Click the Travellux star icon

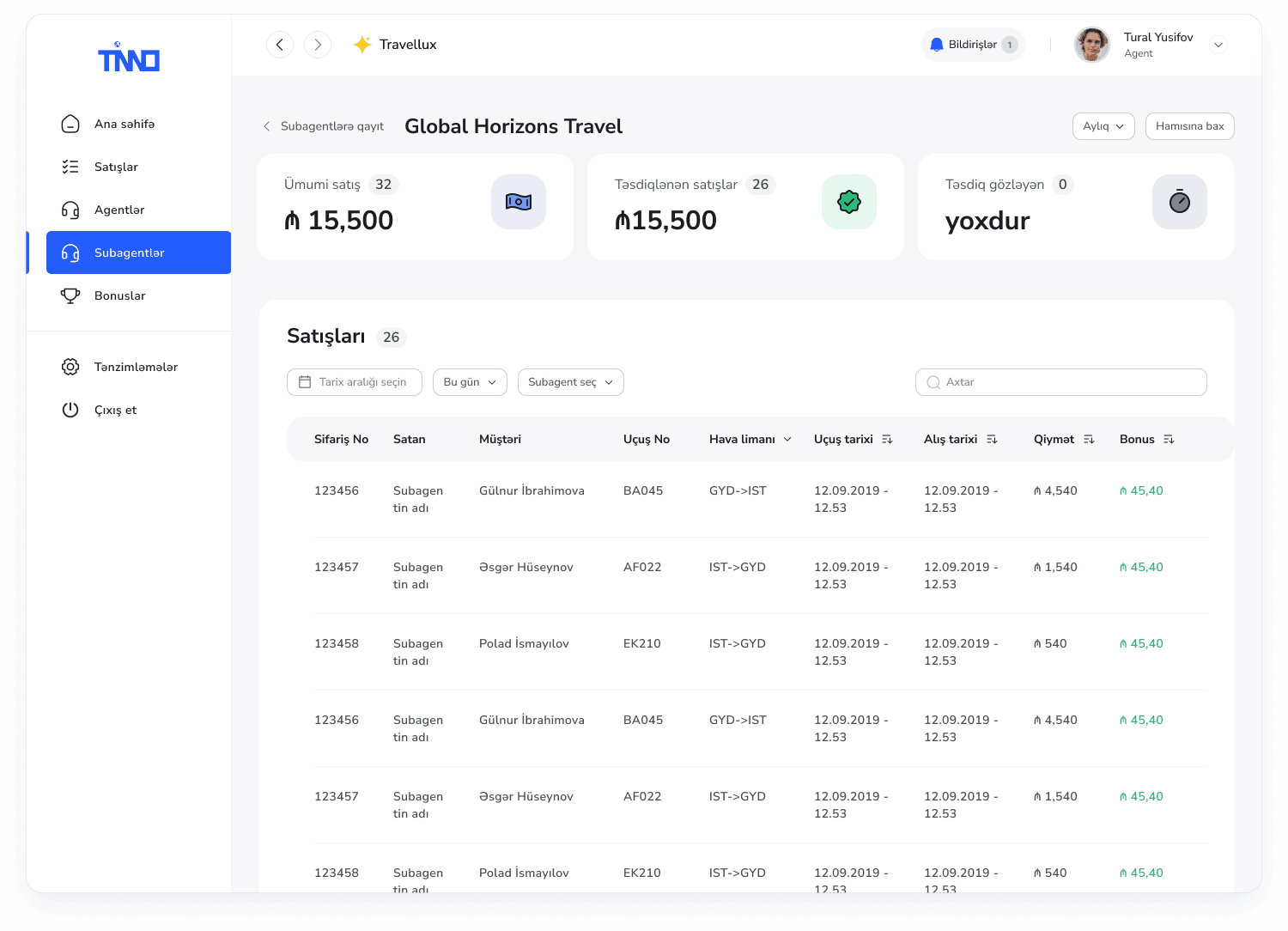pos(362,45)
